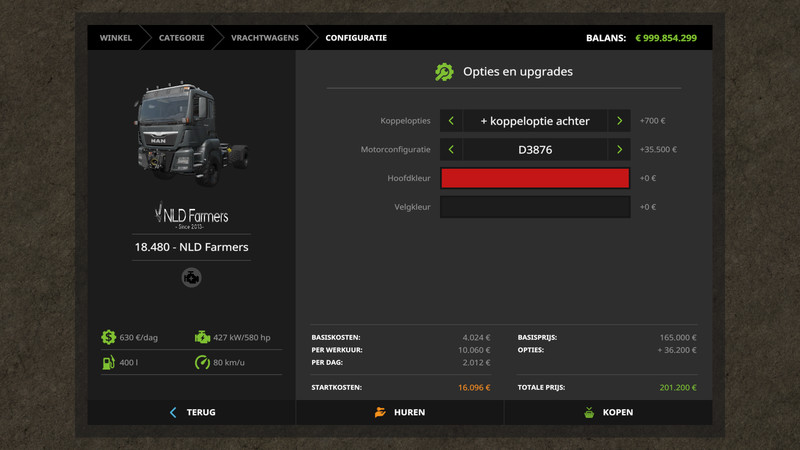Click the engine icon under the vehicle name
800x450 pixels.
(191, 278)
